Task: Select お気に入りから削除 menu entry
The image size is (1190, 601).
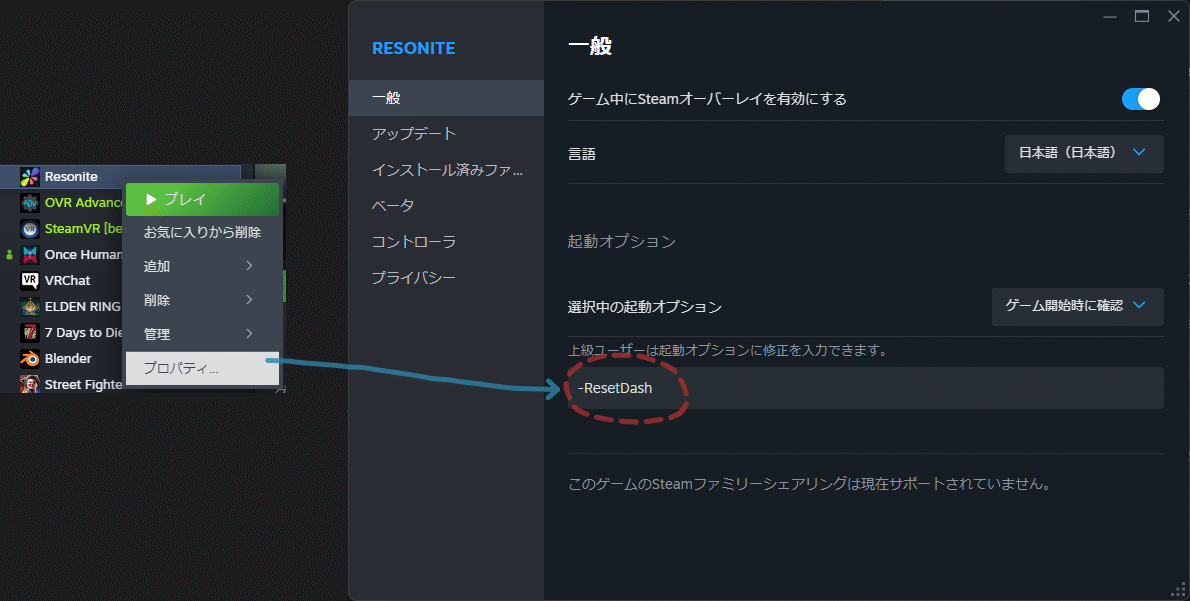Action: pos(203,232)
